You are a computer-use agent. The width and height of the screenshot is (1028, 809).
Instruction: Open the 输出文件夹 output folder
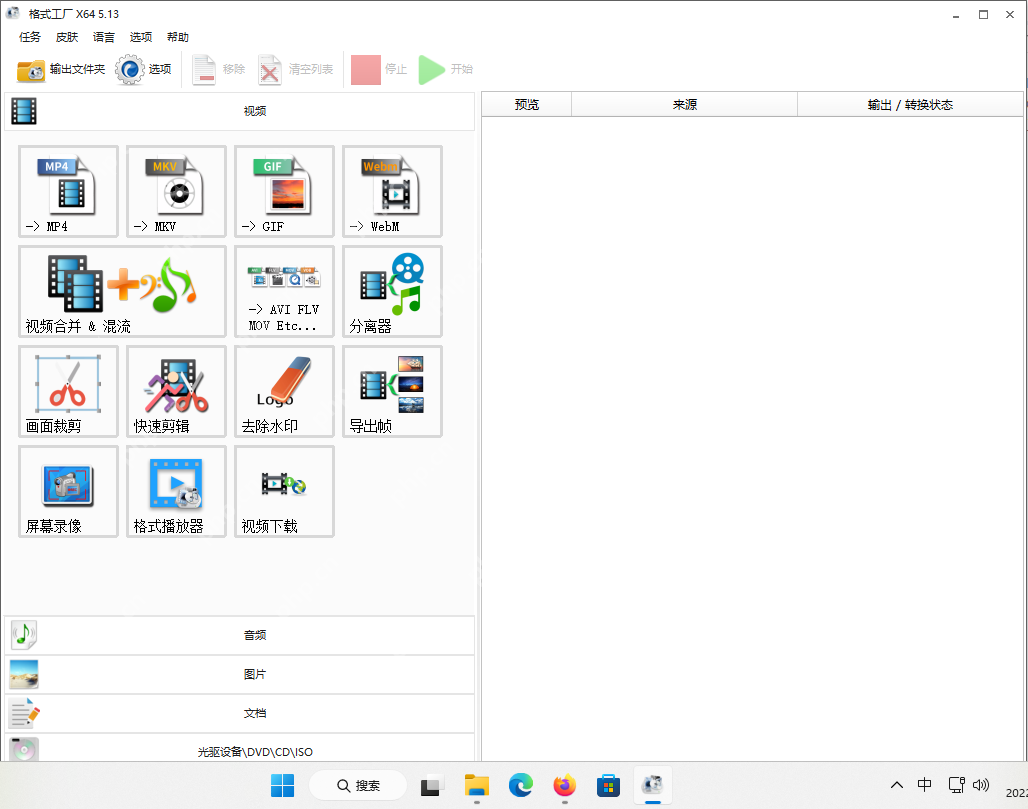click(47, 70)
